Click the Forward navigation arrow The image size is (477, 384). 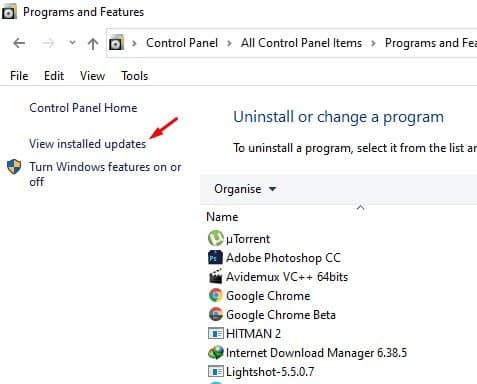48,43
